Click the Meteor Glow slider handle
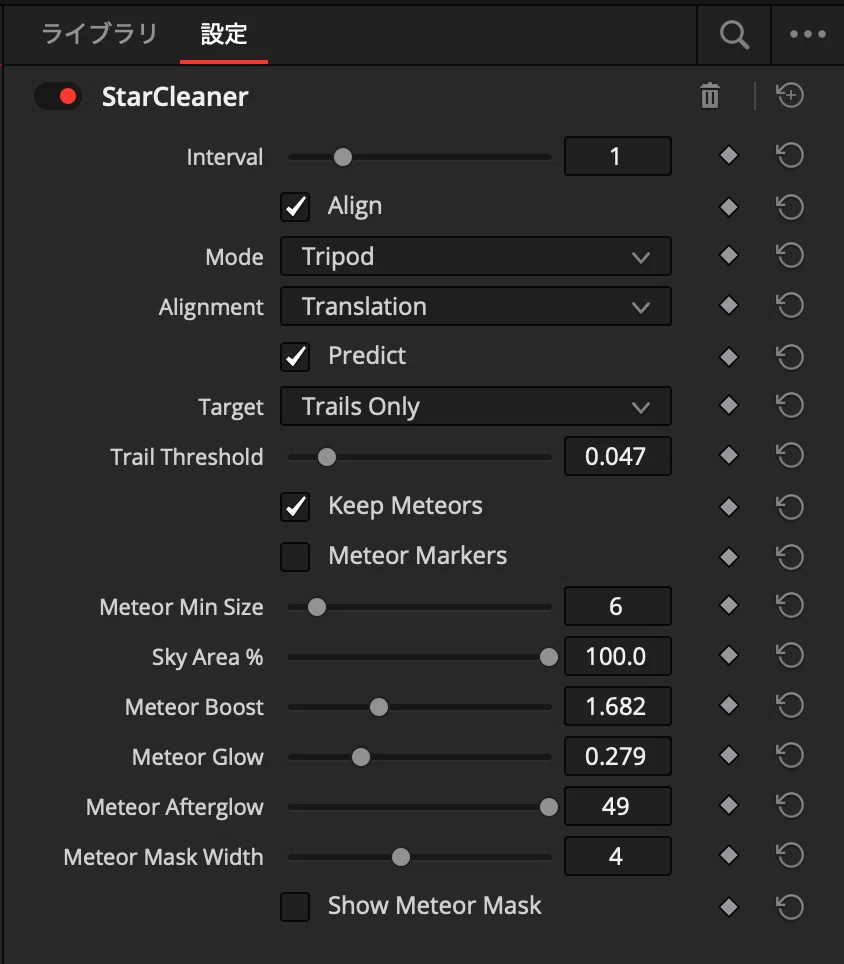The height and width of the screenshot is (964, 844). (x=361, y=757)
